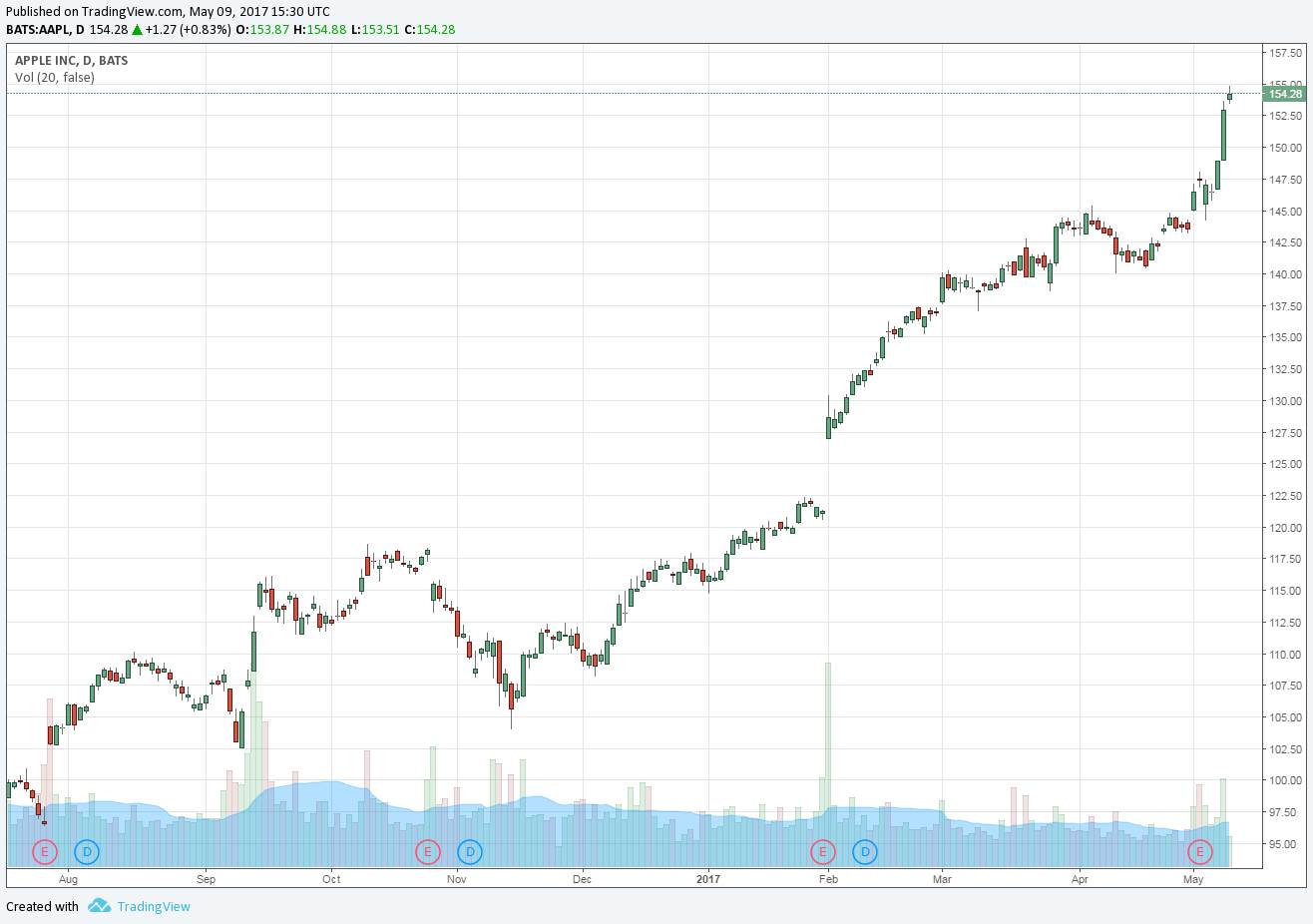Image resolution: width=1313 pixels, height=924 pixels.
Task: Click the green 154.28 current price label
Action: [x=1284, y=94]
